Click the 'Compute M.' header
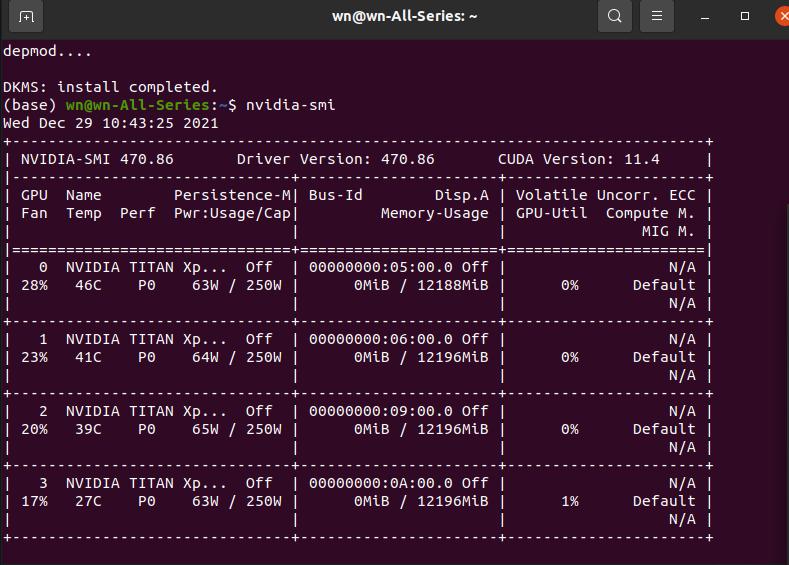The height and width of the screenshot is (565, 789). click(650, 213)
